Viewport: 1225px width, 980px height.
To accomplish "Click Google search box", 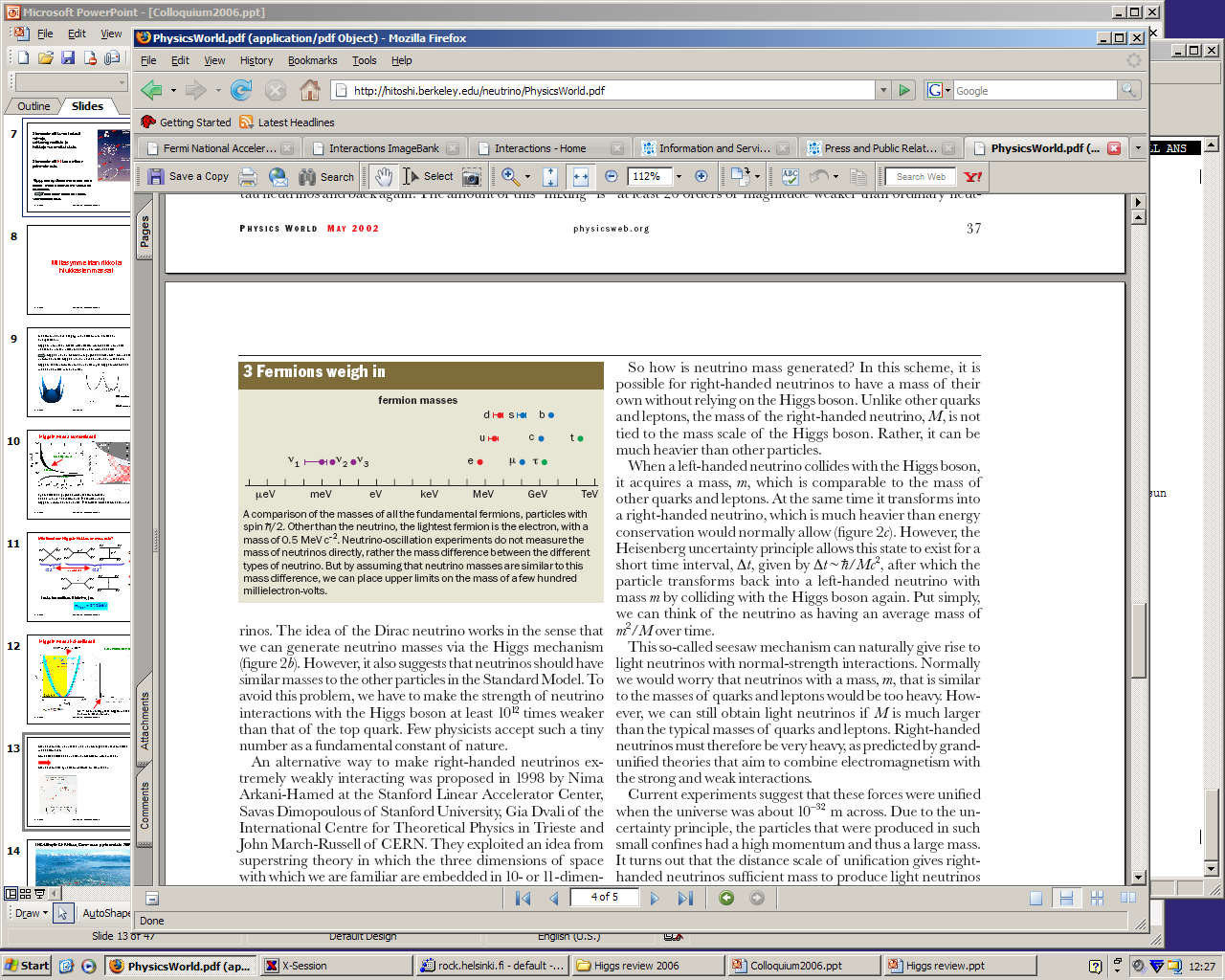I will coord(1035,90).
